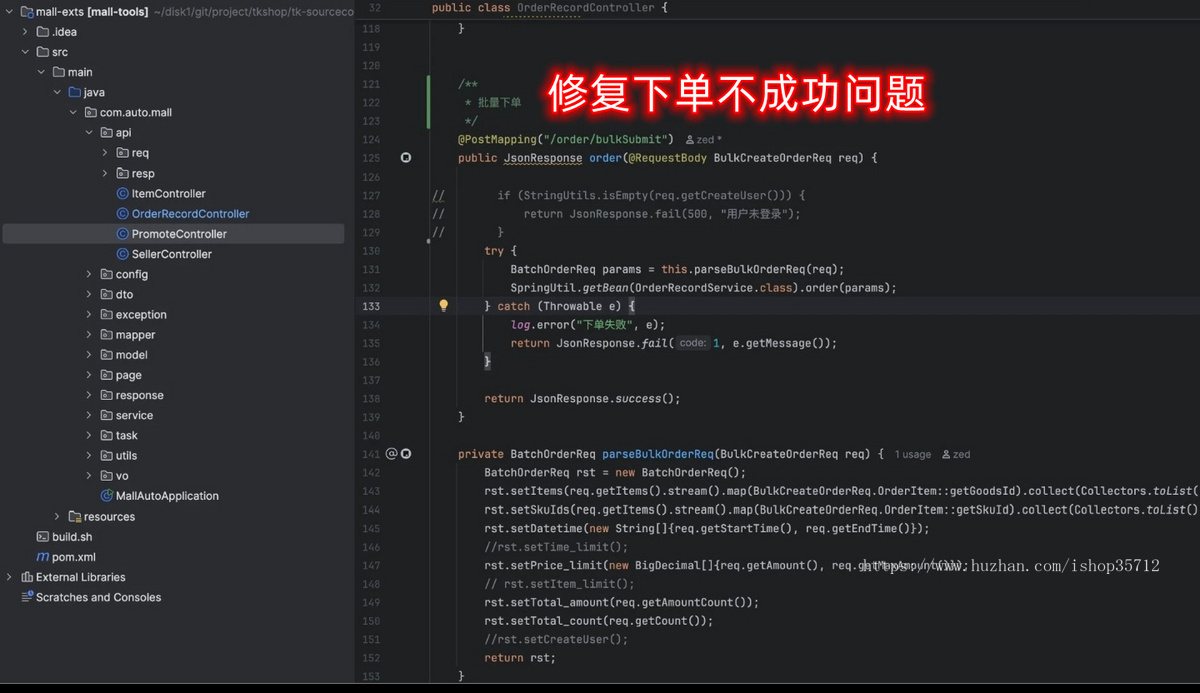
Task: Click the @ gutter icon at line 141
Action: point(392,453)
